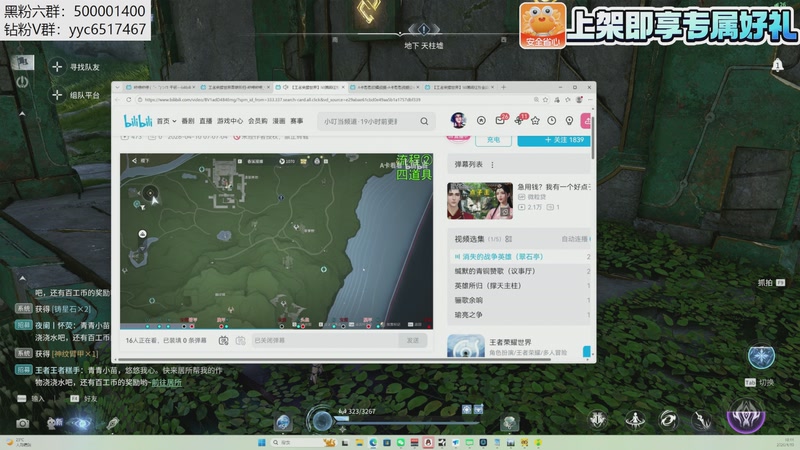Open the bilibili membership icon beside avatar
This screenshot has width=800, height=450.
click(x=481, y=120)
